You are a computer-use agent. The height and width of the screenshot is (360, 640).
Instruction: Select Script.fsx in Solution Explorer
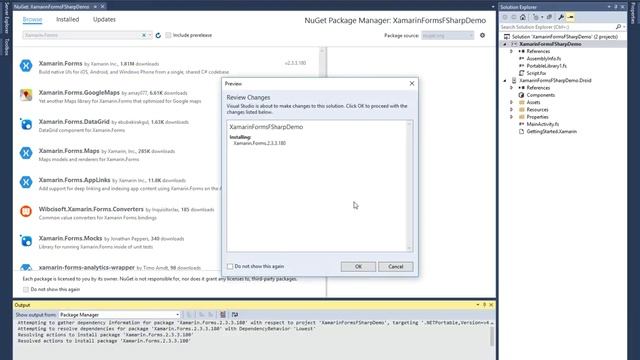click(536, 73)
